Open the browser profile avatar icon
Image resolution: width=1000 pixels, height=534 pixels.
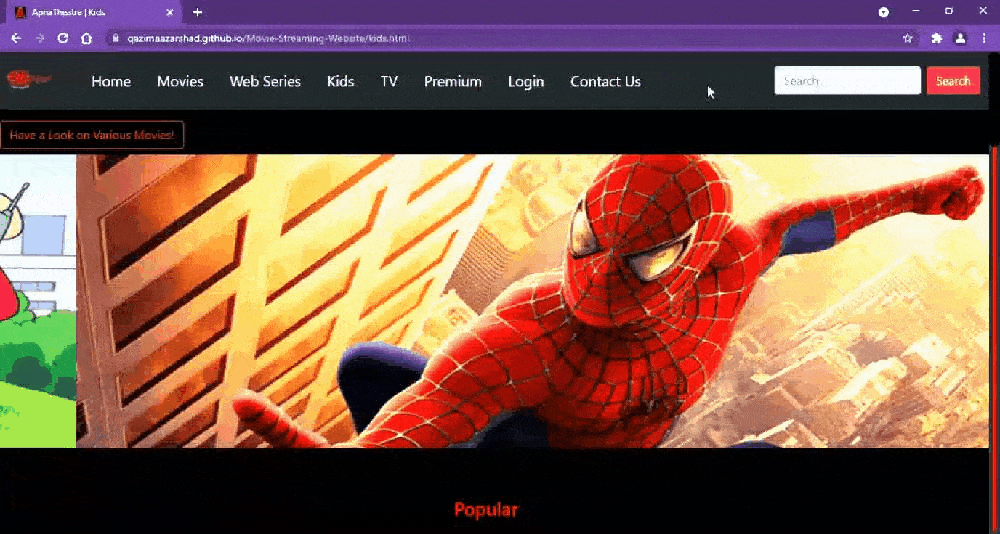click(x=960, y=38)
